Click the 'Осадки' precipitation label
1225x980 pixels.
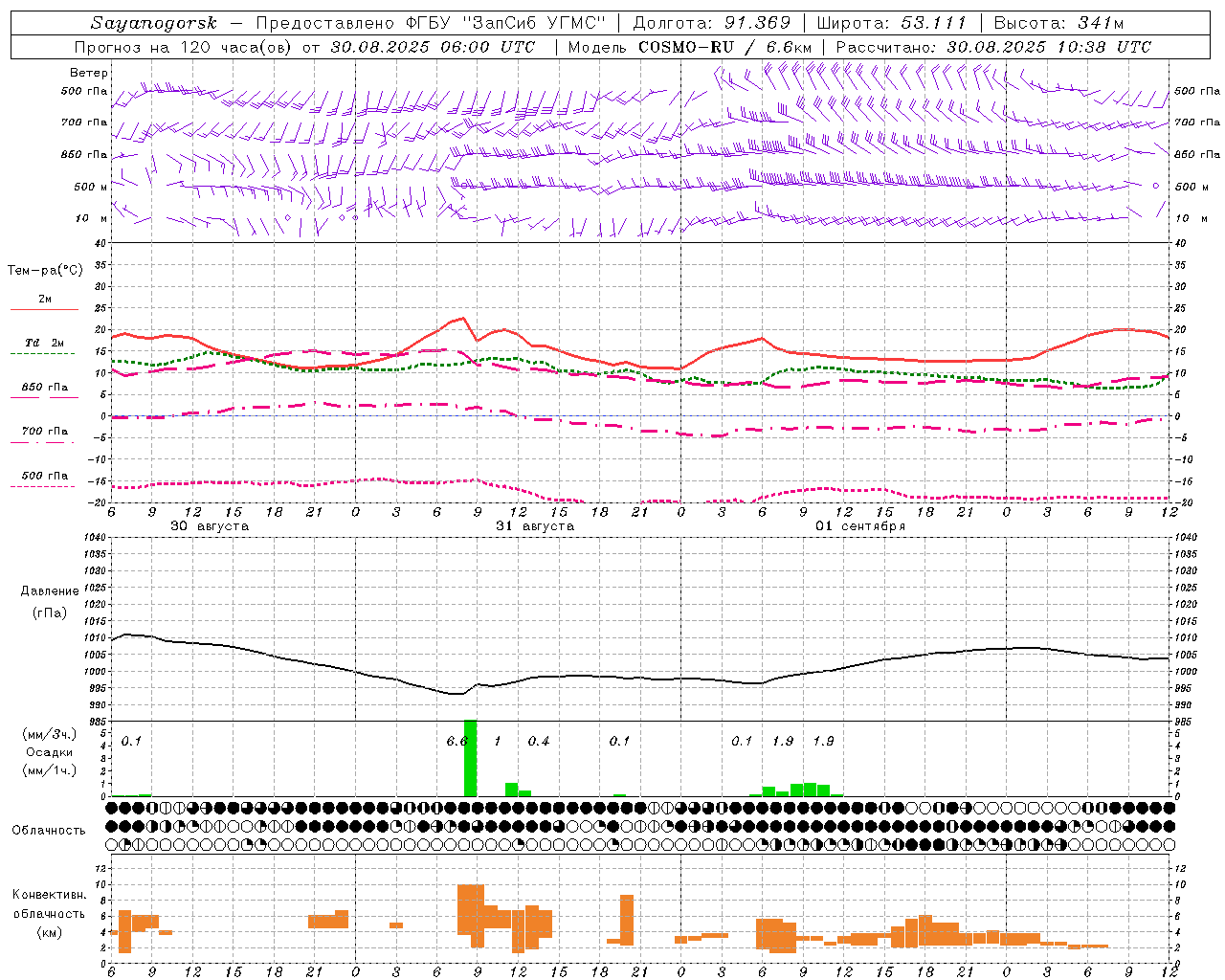click(49, 752)
